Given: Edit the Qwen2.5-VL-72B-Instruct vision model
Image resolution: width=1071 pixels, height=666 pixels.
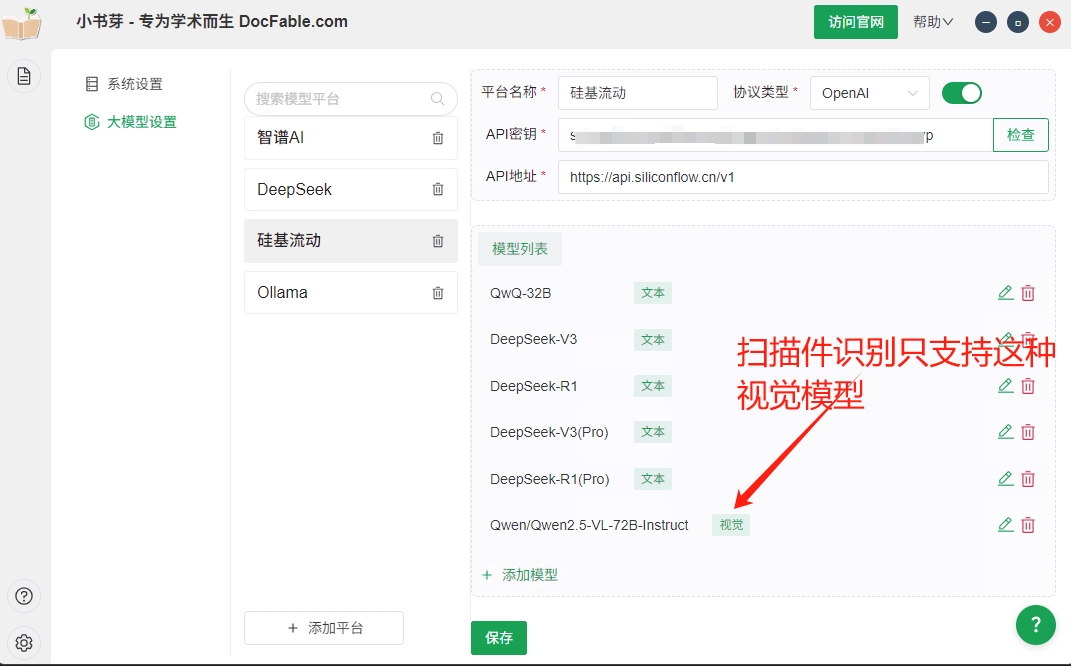Looking at the screenshot, I should [1005, 524].
